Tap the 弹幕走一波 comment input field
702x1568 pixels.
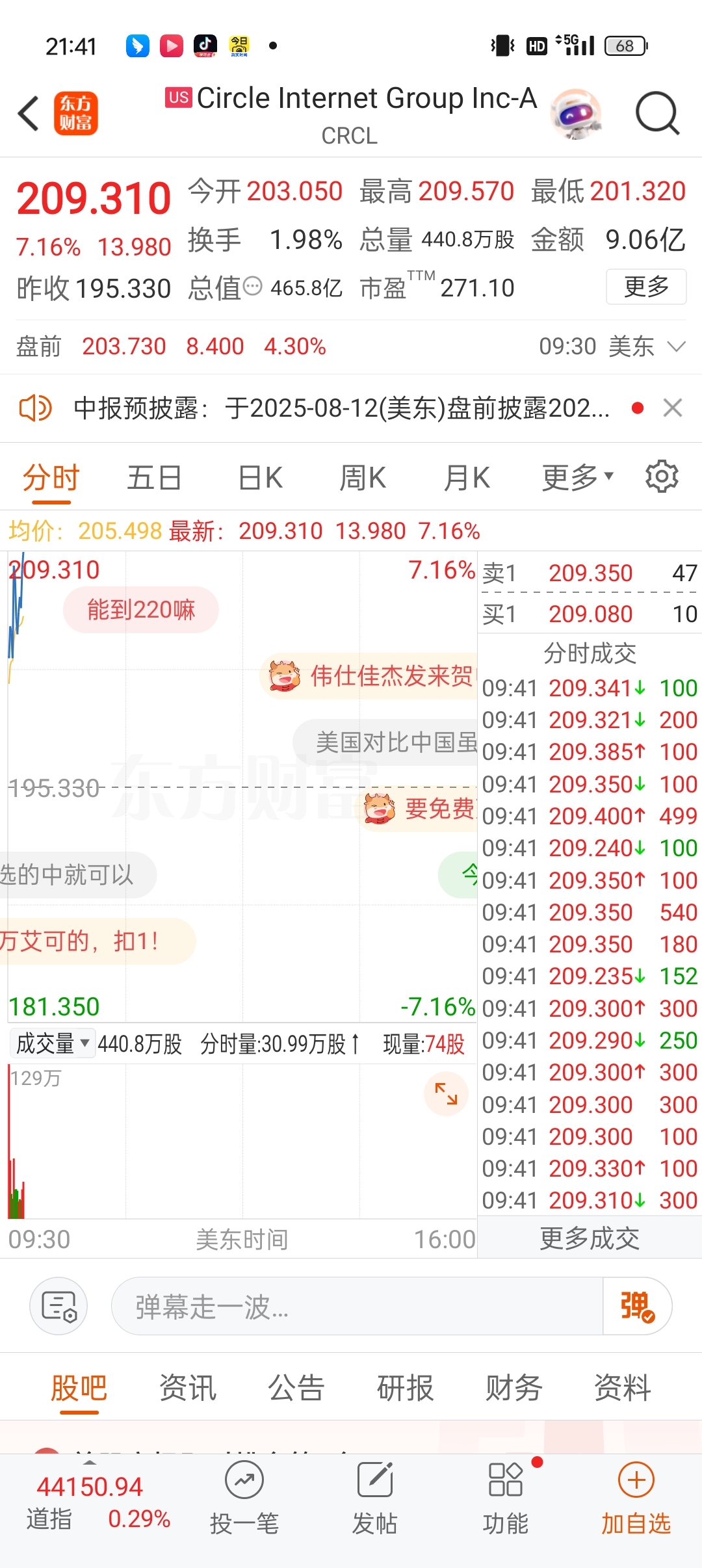[357, 1306]
